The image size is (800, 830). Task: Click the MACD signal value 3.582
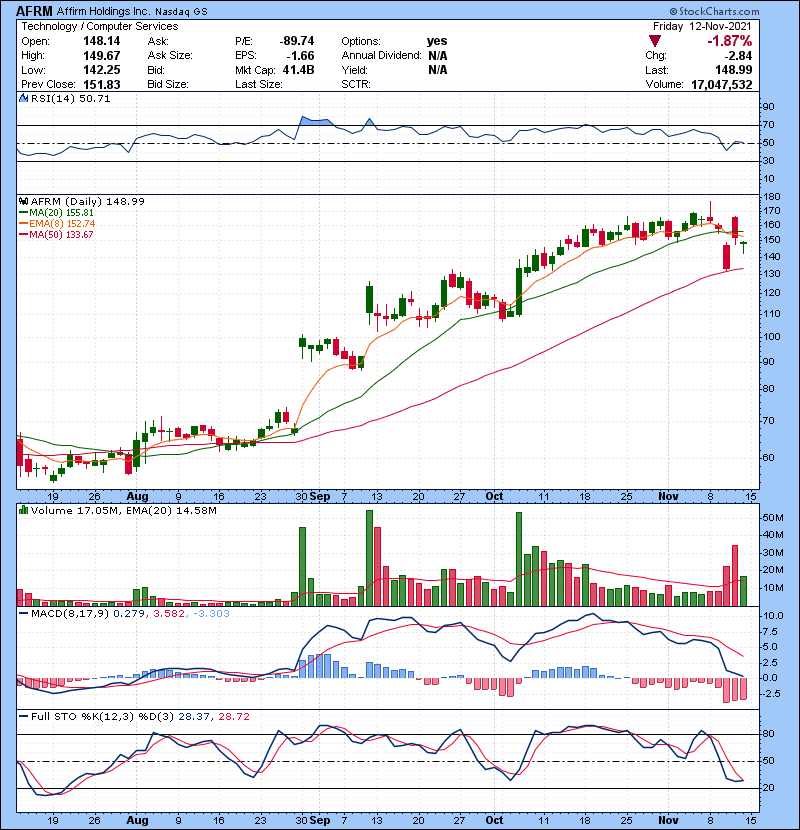tap(169, 614)
